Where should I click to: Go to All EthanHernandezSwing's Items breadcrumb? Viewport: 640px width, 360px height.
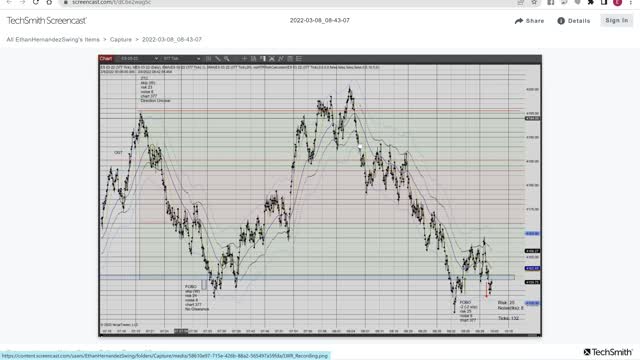[53, 40]
